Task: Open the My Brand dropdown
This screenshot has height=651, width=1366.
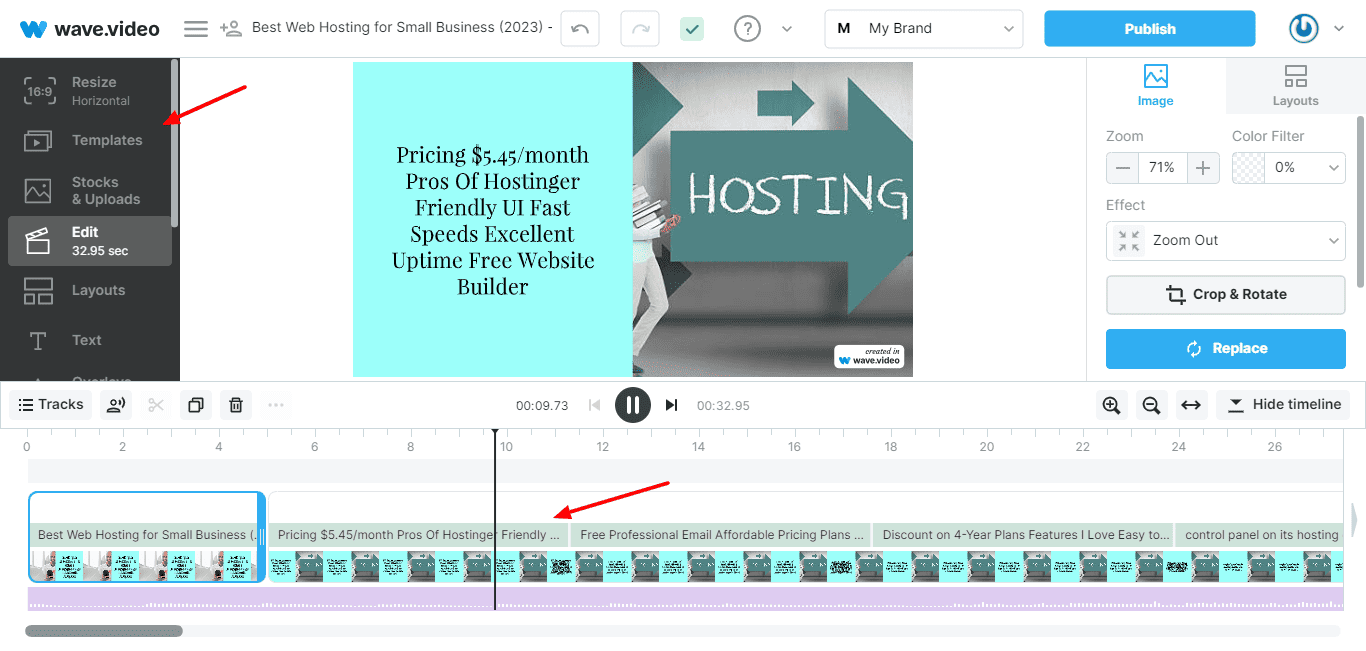Action: click(924, 29)
